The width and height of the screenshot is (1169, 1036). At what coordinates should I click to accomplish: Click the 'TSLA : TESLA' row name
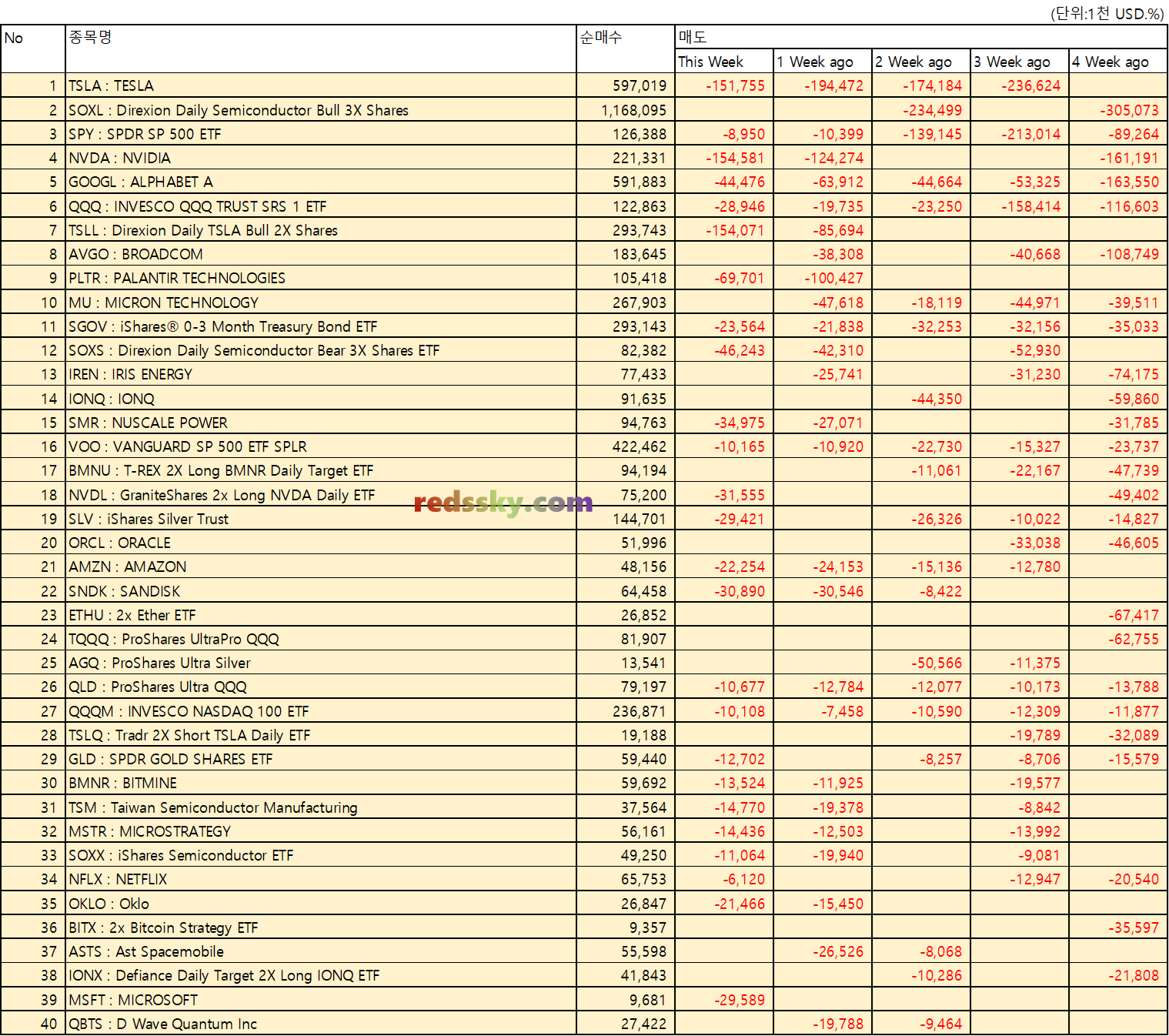(321, 85)
